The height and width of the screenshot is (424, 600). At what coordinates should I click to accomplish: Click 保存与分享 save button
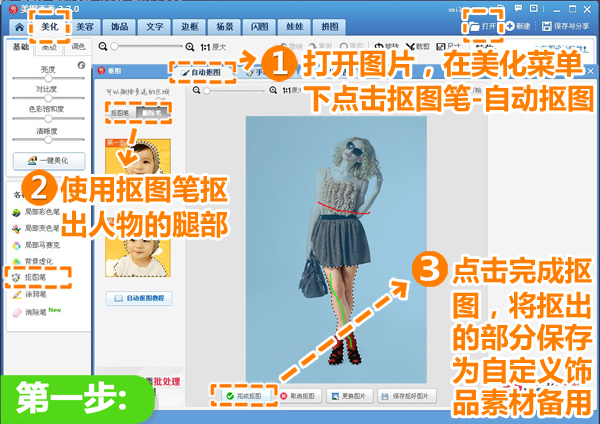click(x=566, y=26)
